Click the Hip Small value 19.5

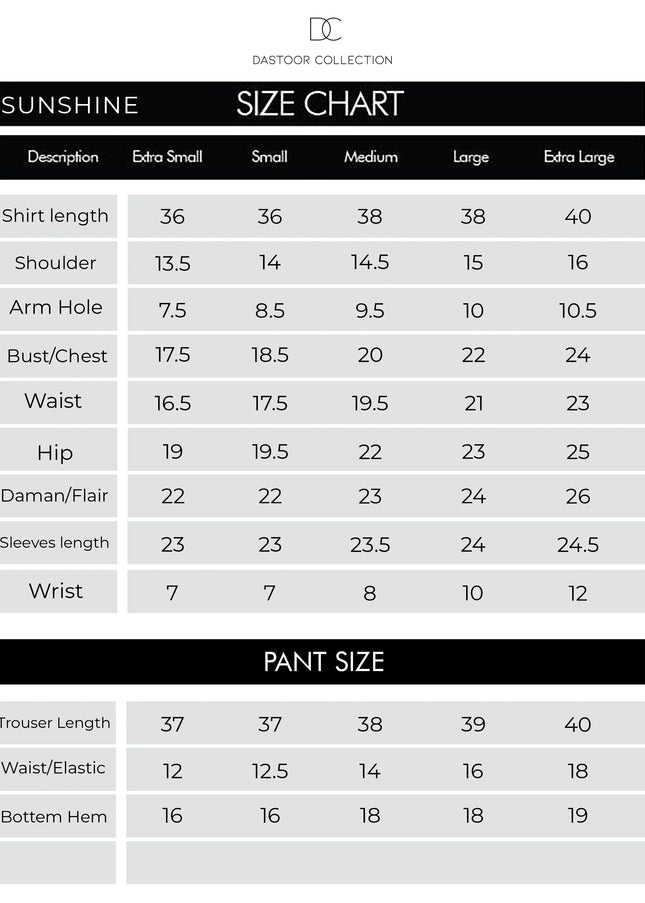270,452
